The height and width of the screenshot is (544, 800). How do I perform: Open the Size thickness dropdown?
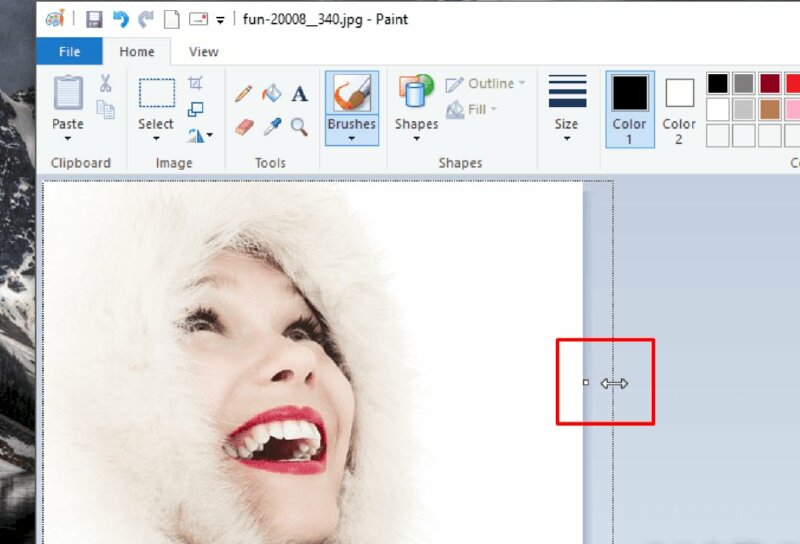[566, 138]
